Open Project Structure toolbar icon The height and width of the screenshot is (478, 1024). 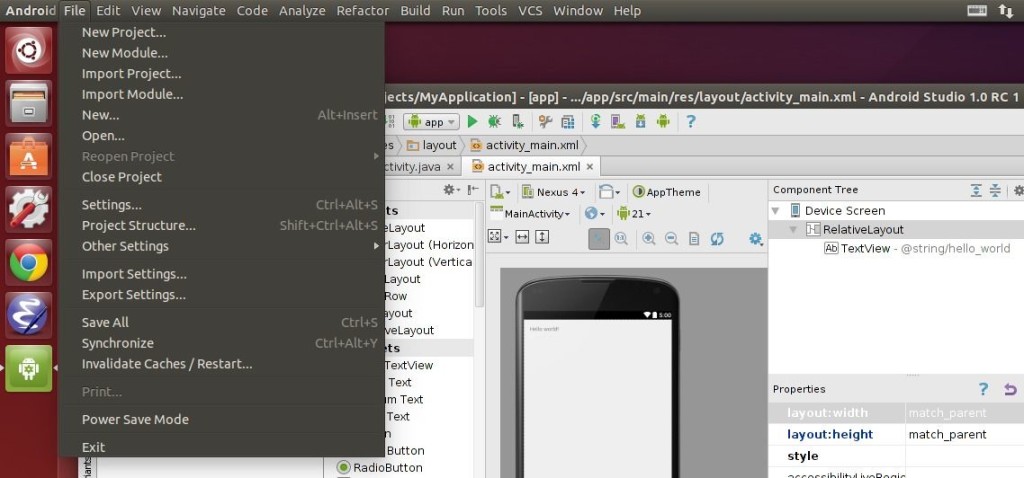click(x=568, y=121)
